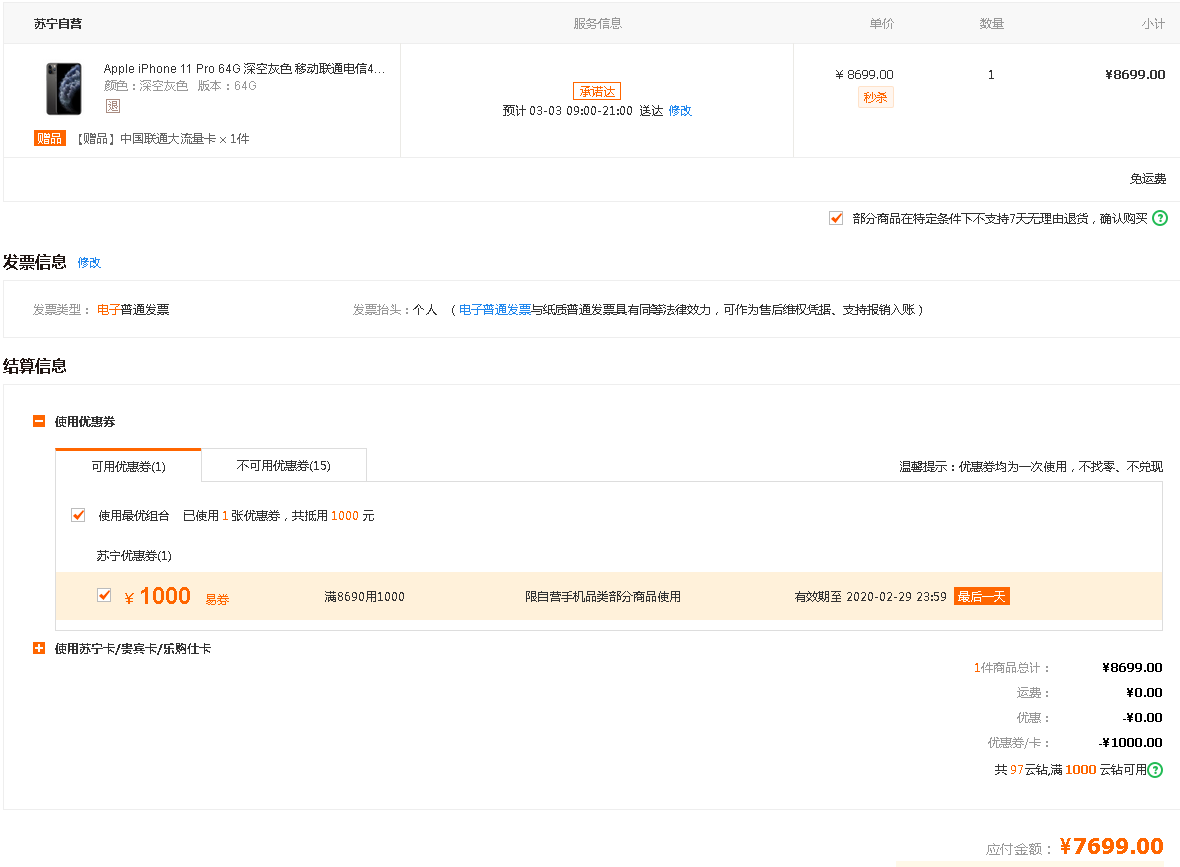Click the 退 return badge under product
This screenshot has height=867, width=1180.
tap(113, 106)
